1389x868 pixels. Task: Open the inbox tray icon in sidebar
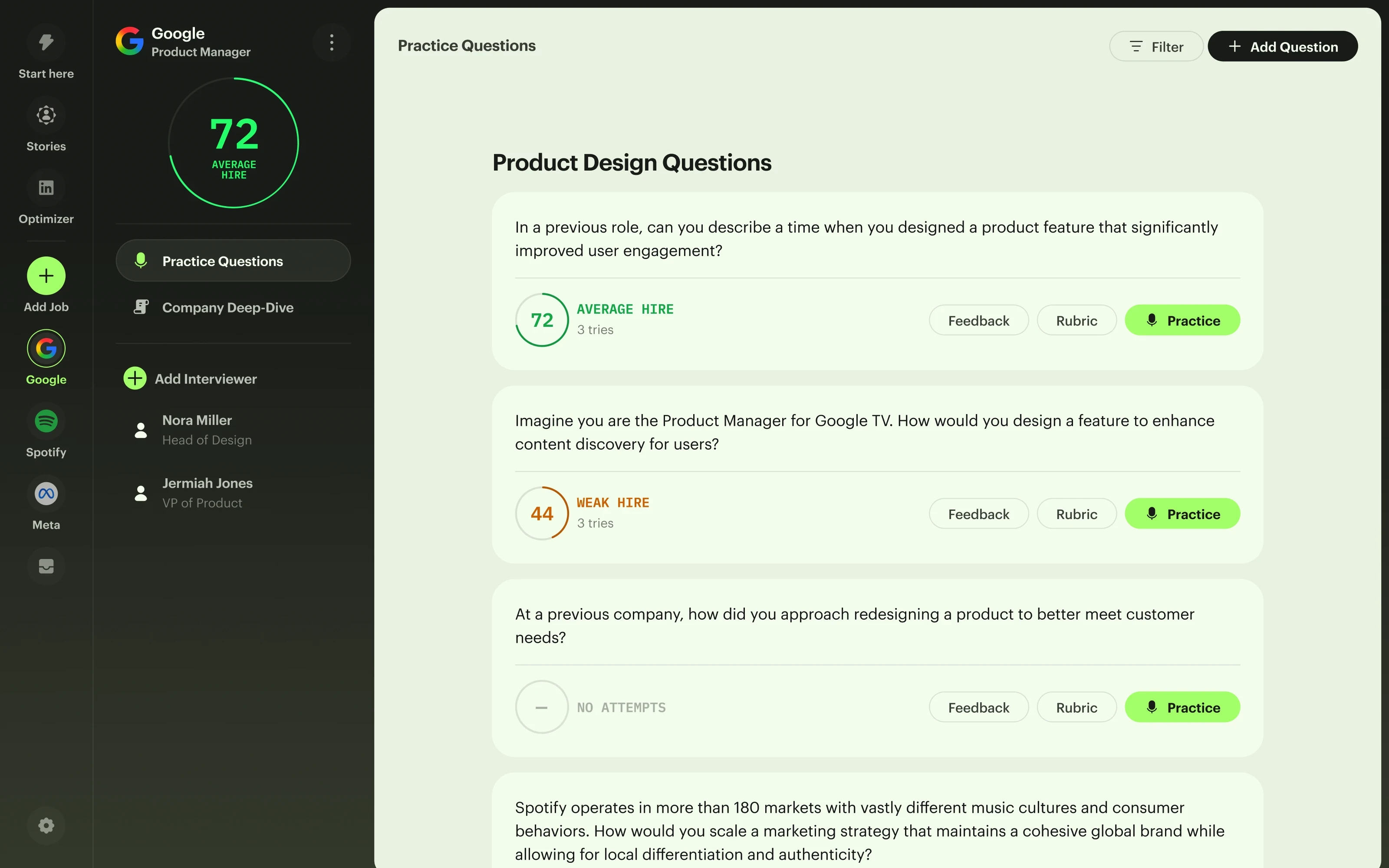coord(46,566)
